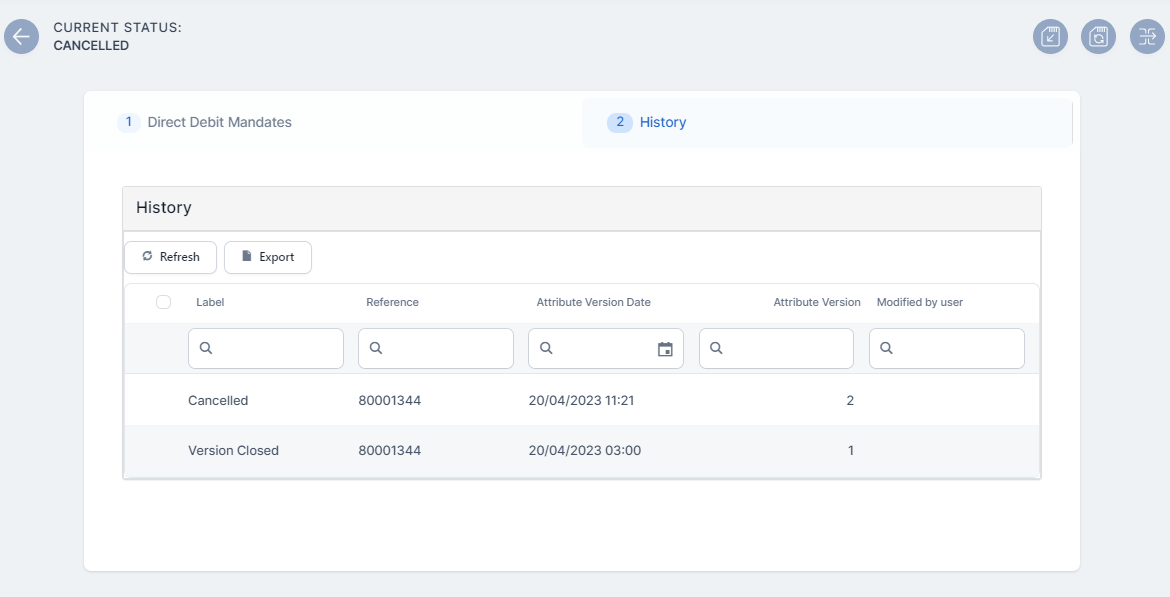The height and width of the screenshot is (597, 1170).
Task: Toggle the select-all checkbox in table header
Action: coord(164,302)
